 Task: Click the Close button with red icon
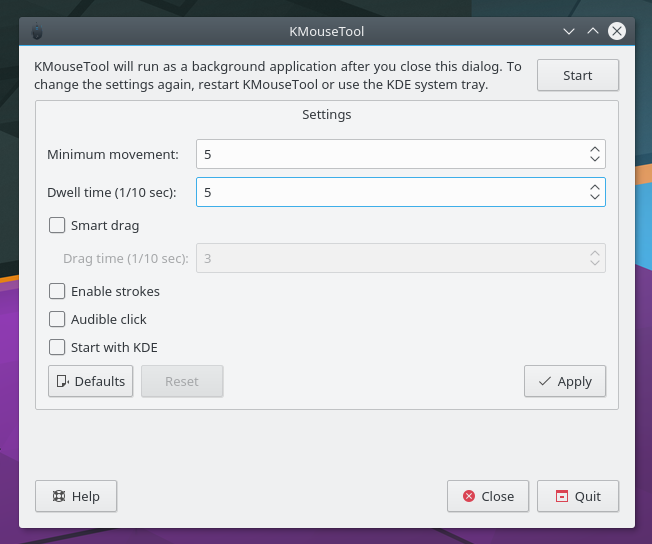click(x=487, y=496)
